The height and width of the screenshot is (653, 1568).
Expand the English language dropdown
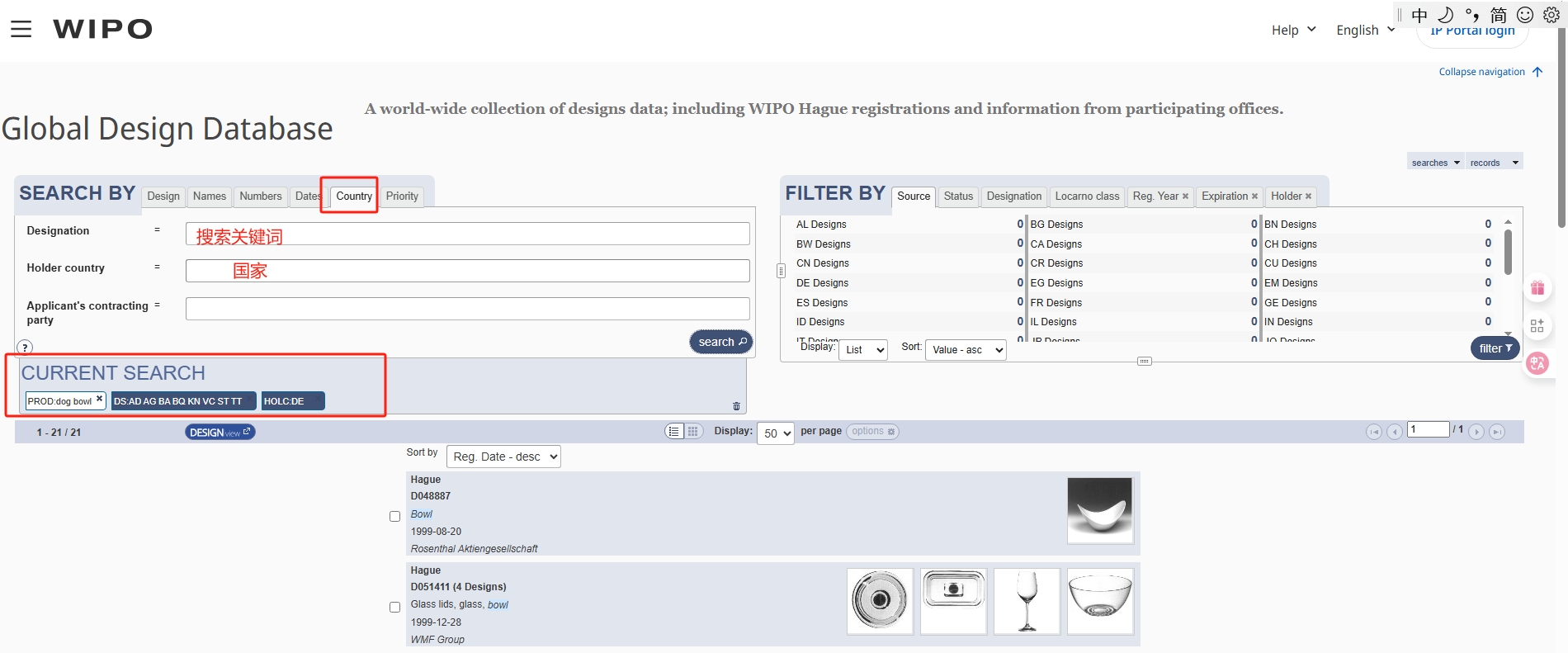click(x=1365, y=31)
